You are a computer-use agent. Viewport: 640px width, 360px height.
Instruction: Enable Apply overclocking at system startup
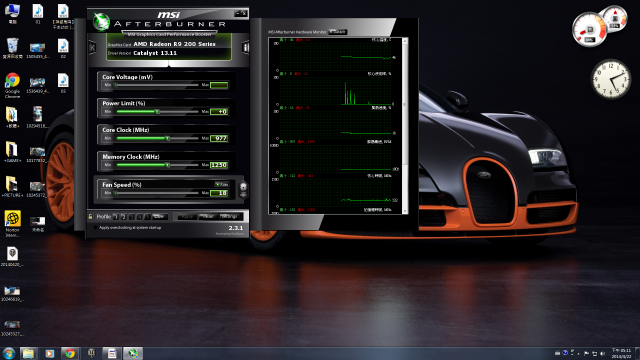pos(96,228)
